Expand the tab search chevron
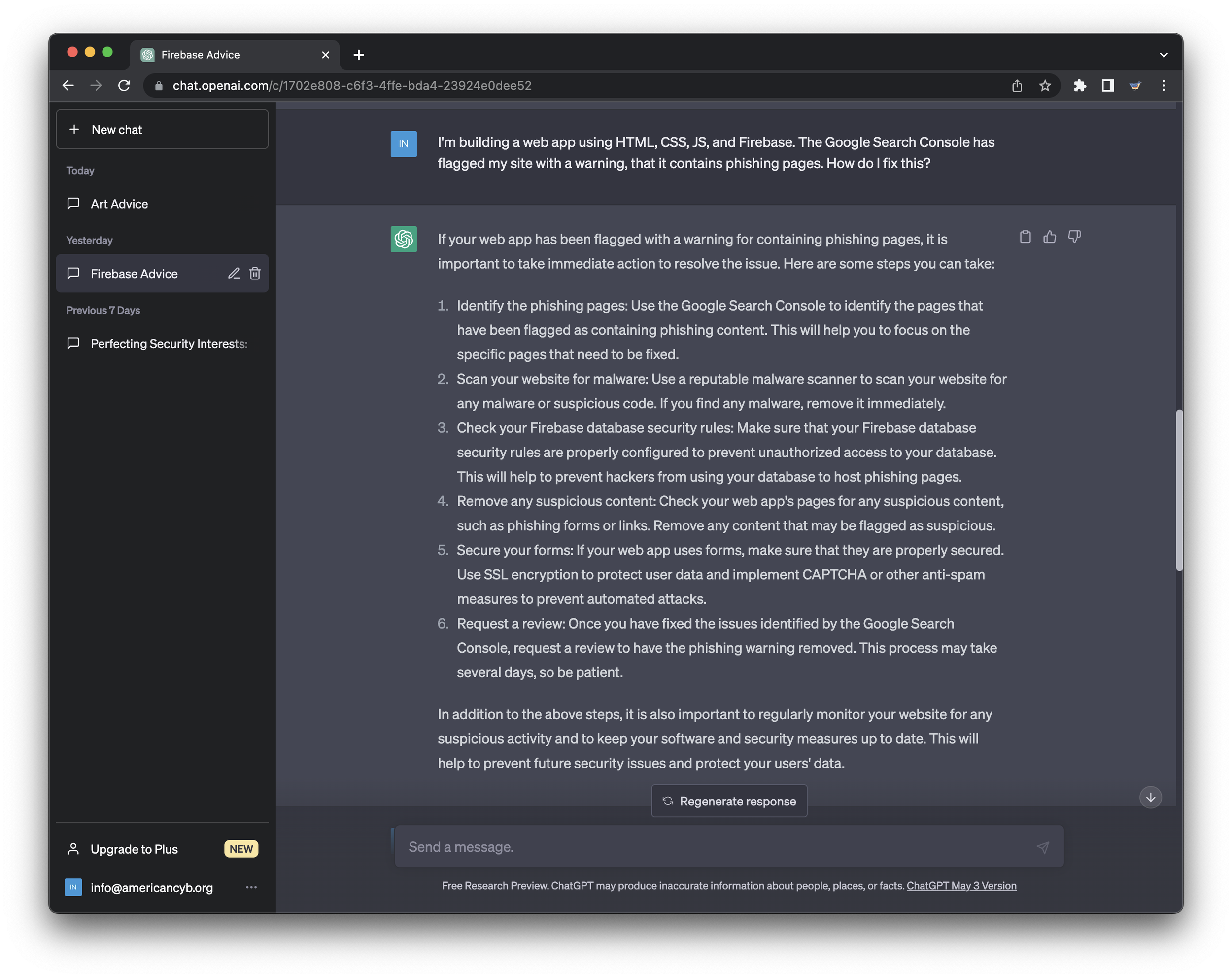This screenshot has height=978, width=1232. [x=1164, y=55]
